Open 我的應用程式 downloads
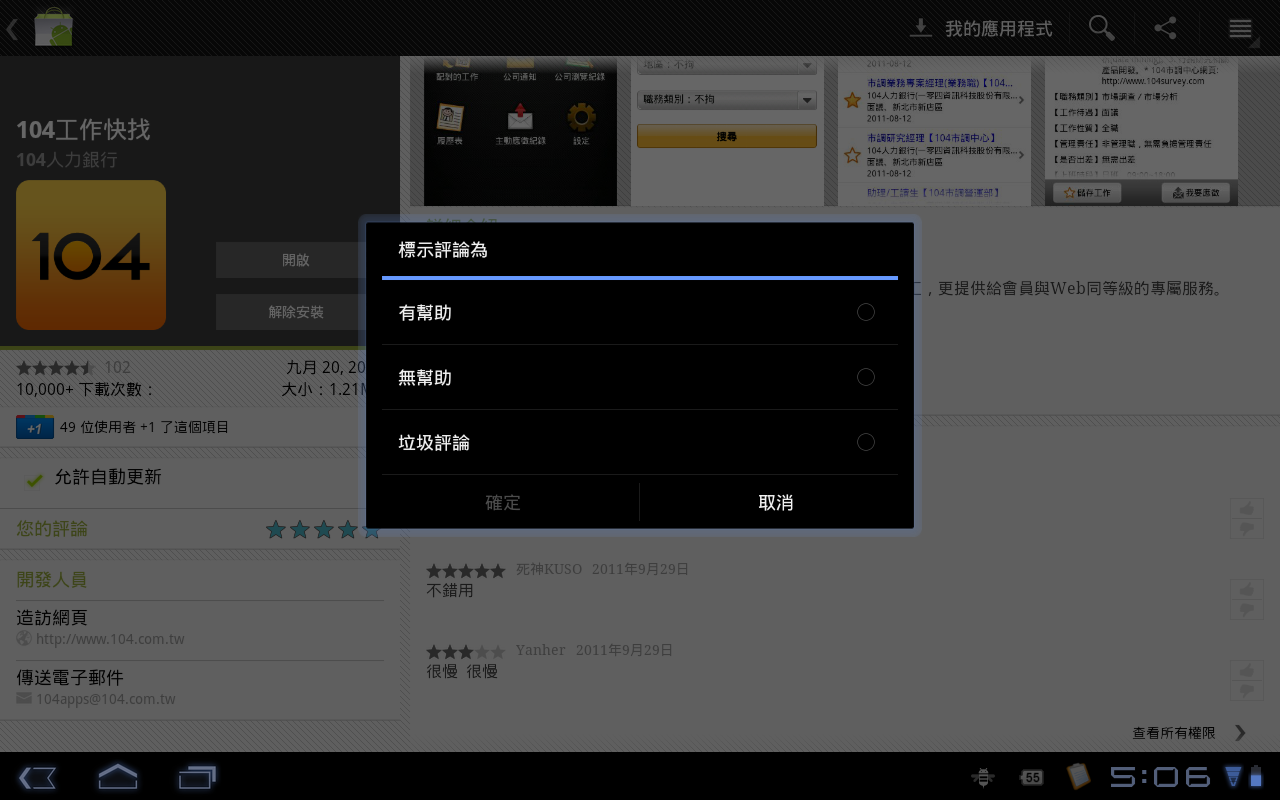 coord(981,28)
